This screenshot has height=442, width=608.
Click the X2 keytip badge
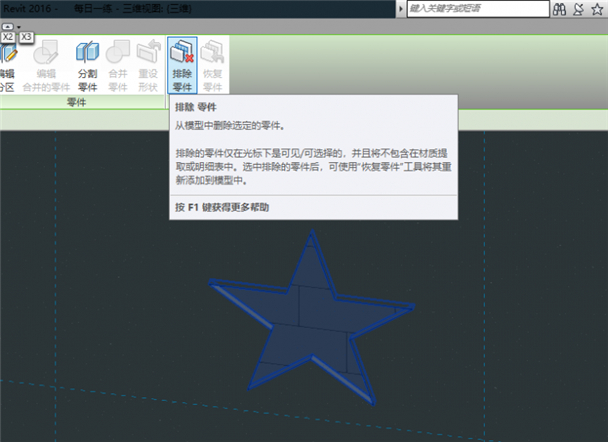pos(8,37)
